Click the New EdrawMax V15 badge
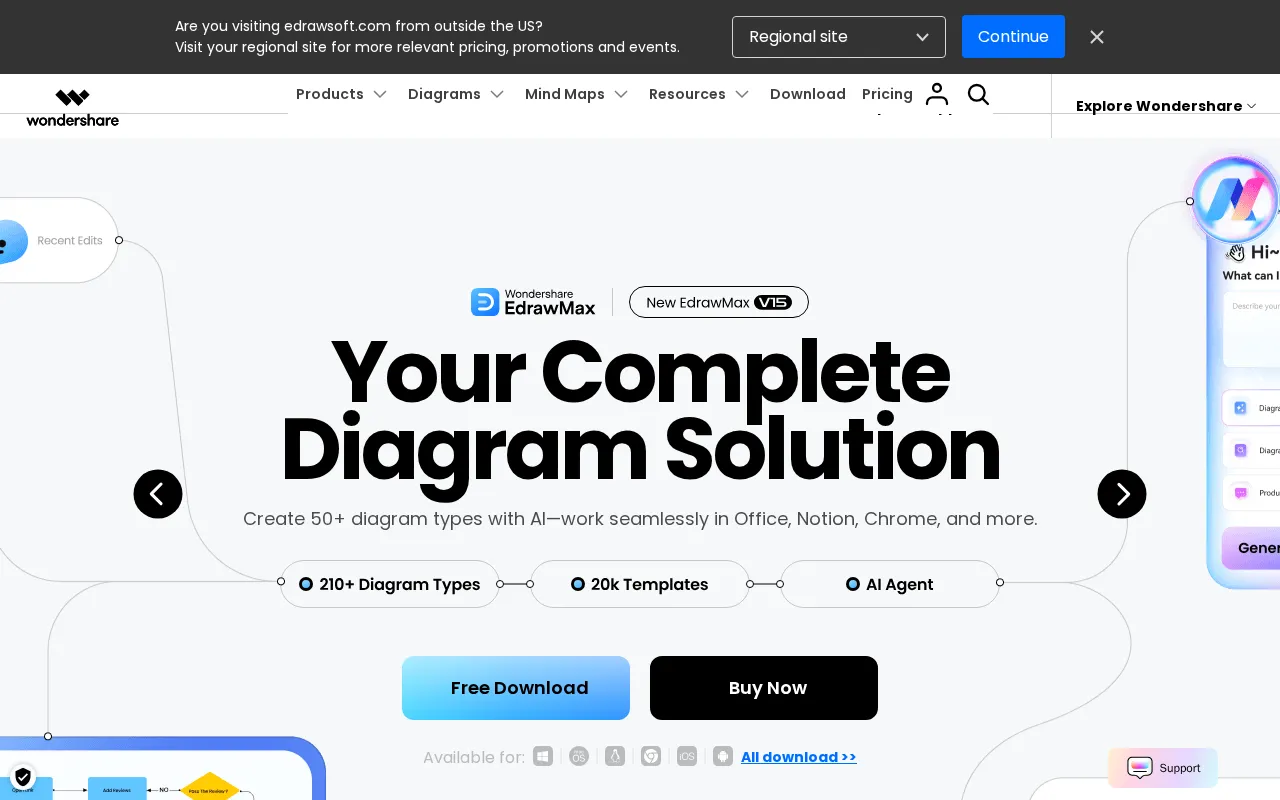Viewport: 1280px width, 800px height. [719, 302]
